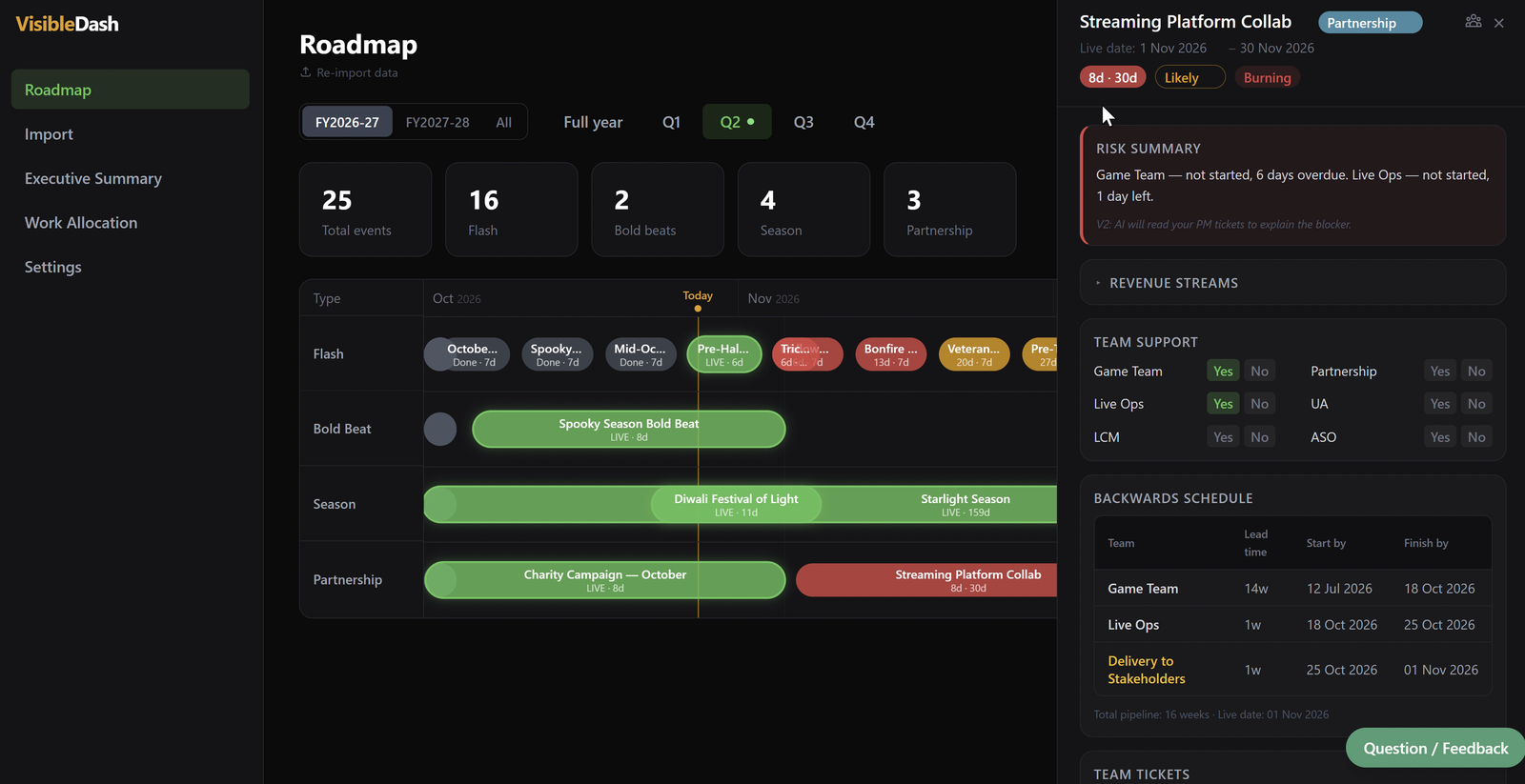Viewport: 1525px width, 784px height.
Task: Click the 16 Flash stat card
Action: (512, 210)
